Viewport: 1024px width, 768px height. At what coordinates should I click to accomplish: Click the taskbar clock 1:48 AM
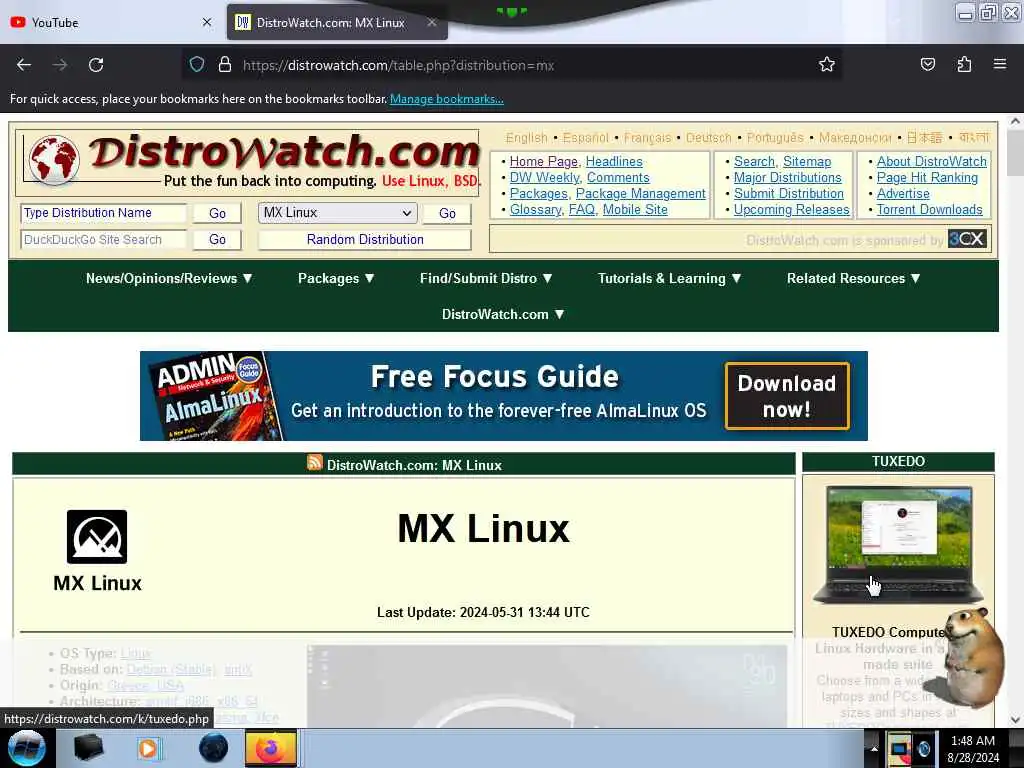click(973, 741)
